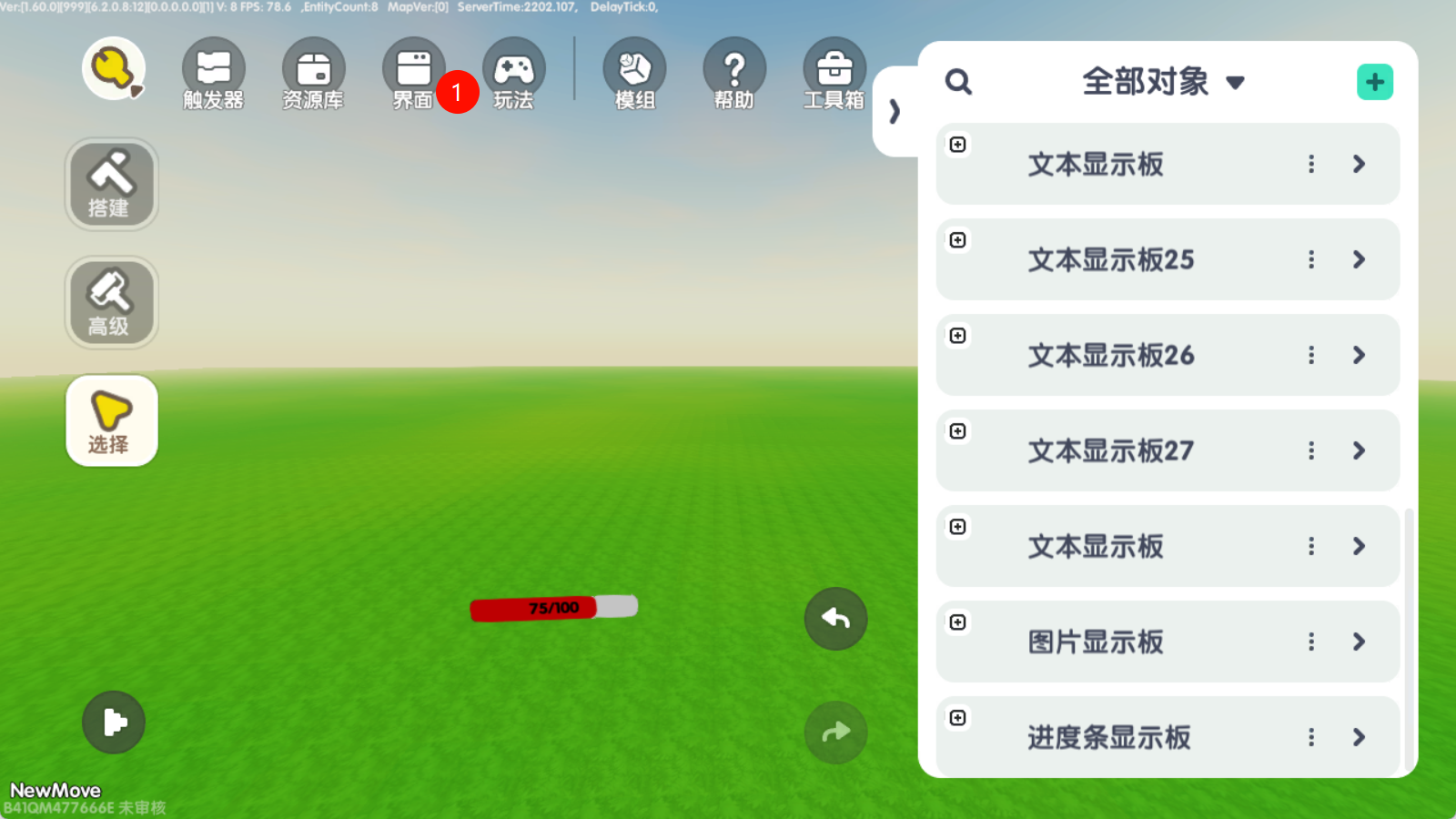Open the 触发器 trigger editor
Image resolution: width=1456 pixels, height=819 pixels.
tap(214, 75)
